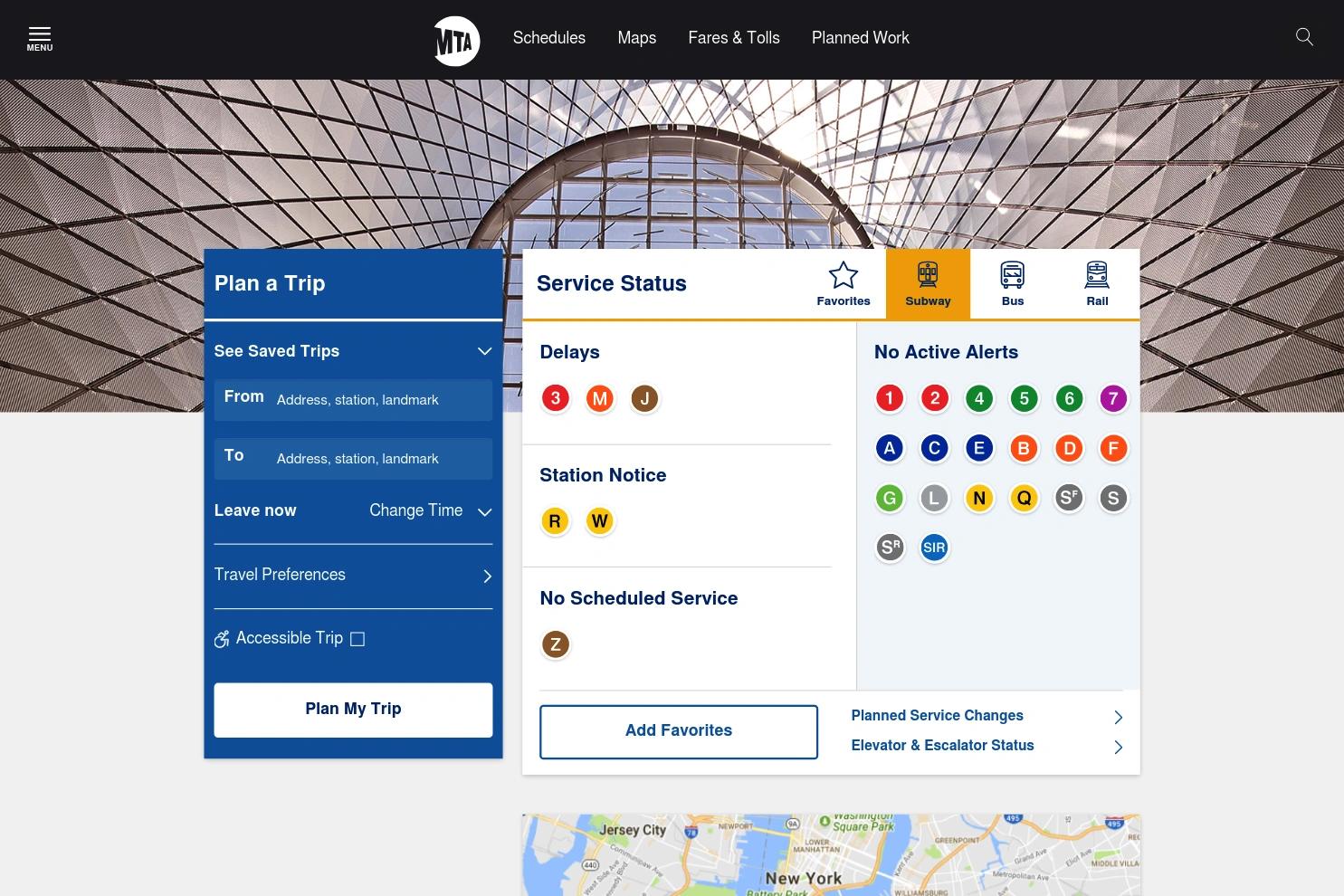This screenshot has width=1344, height=896.
Task: Select the F train icon
Action: [x=1113, y=448]
